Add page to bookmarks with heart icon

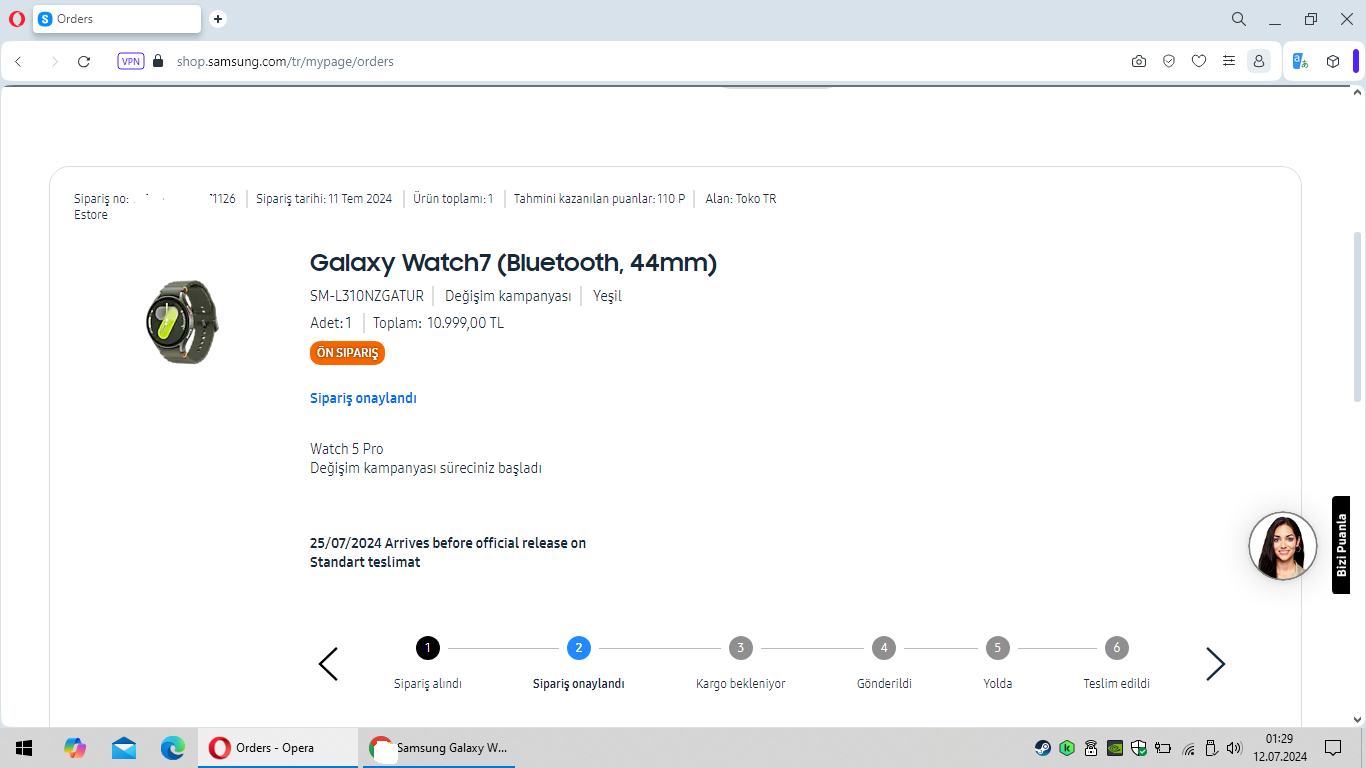[1199, 61]
